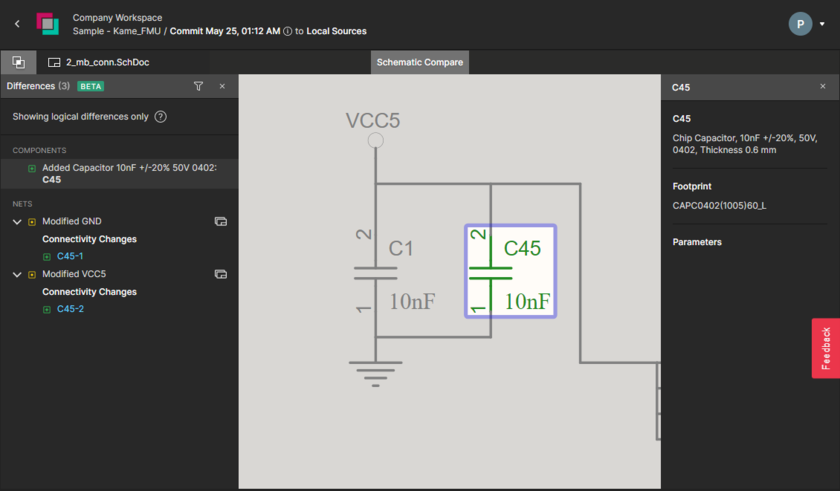Viewport: 840px width, 491px height.
Task: Click the back arrow in header
Action: coord(17,24)
